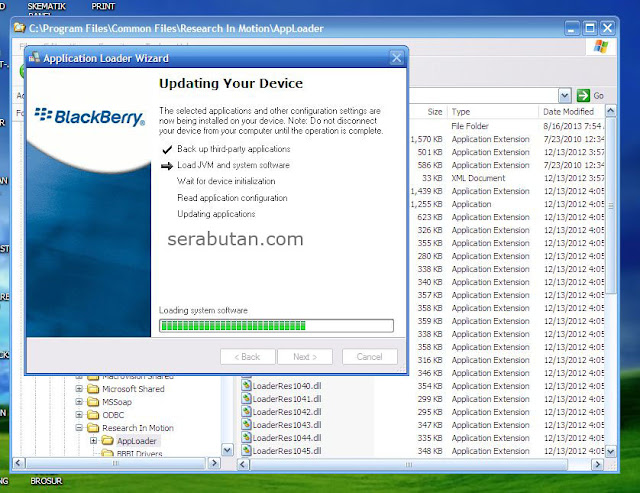Select the Microsoft Shared folder in the tree
Image resolution: width=640 pixels, height=493 pixels.
pos(133,389)
